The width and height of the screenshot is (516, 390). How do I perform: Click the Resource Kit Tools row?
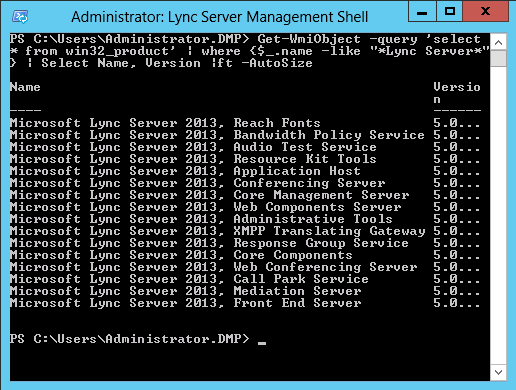pos(245,159)
